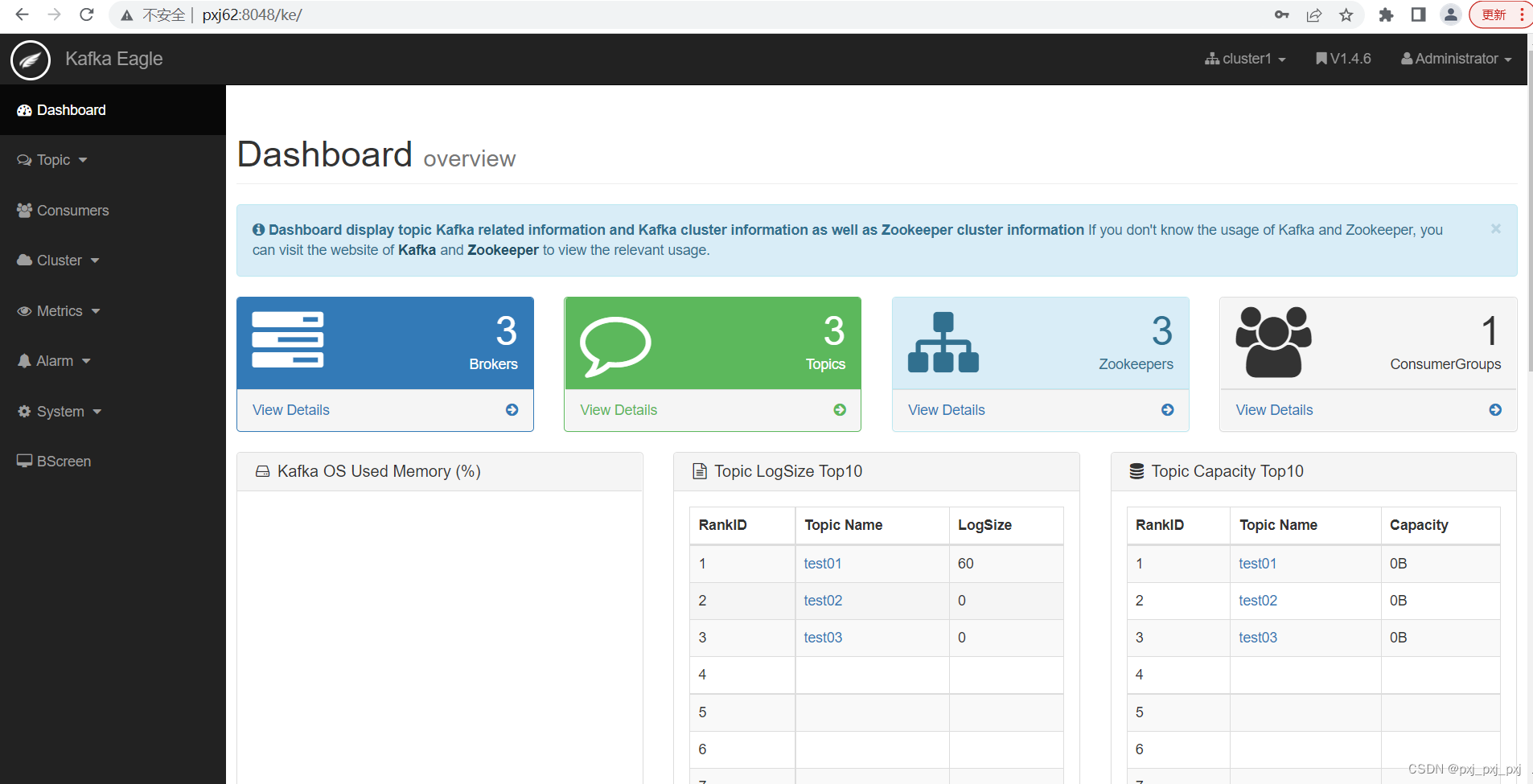The width and height of the screenshot is (1533, 784).
Task: Open the browser profile avatar
Action: click(x=1451, y=14)
